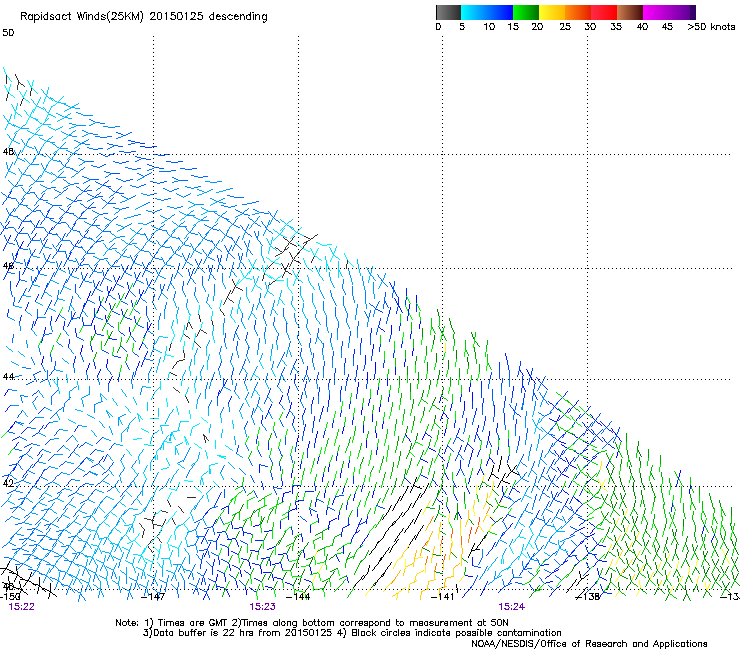Click the legend tick label 25
Screen dimensions: 740x650
[x=565, y=26]
